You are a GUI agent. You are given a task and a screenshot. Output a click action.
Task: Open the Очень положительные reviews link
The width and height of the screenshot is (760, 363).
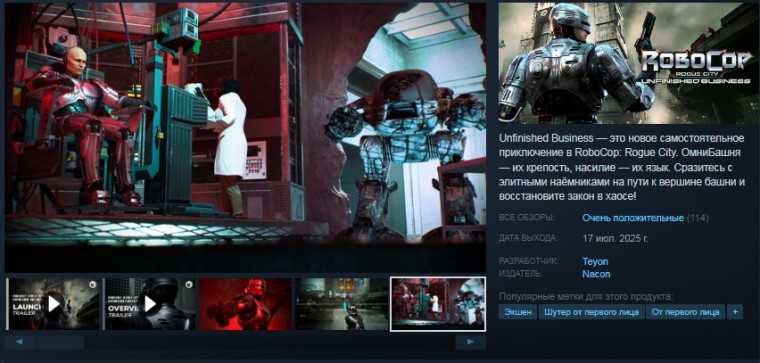click(633, 218)
